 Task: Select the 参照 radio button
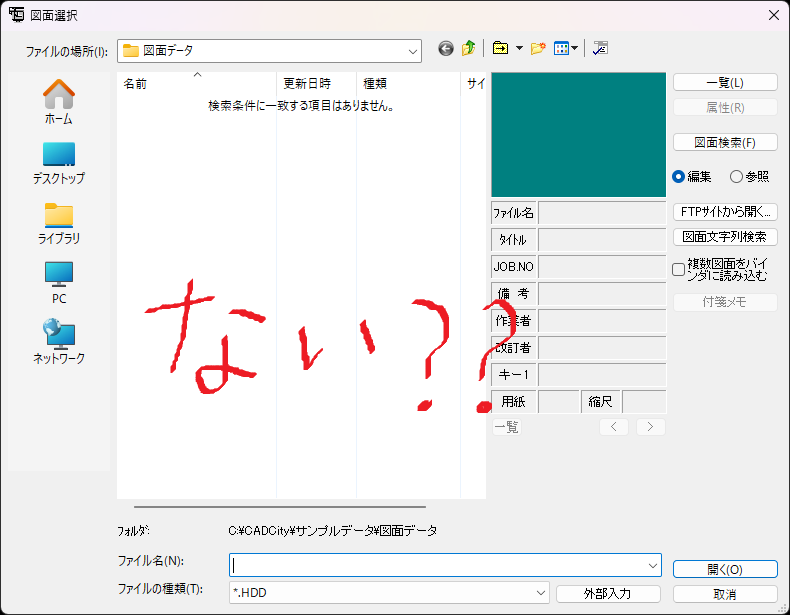click(x=737, y=176)
